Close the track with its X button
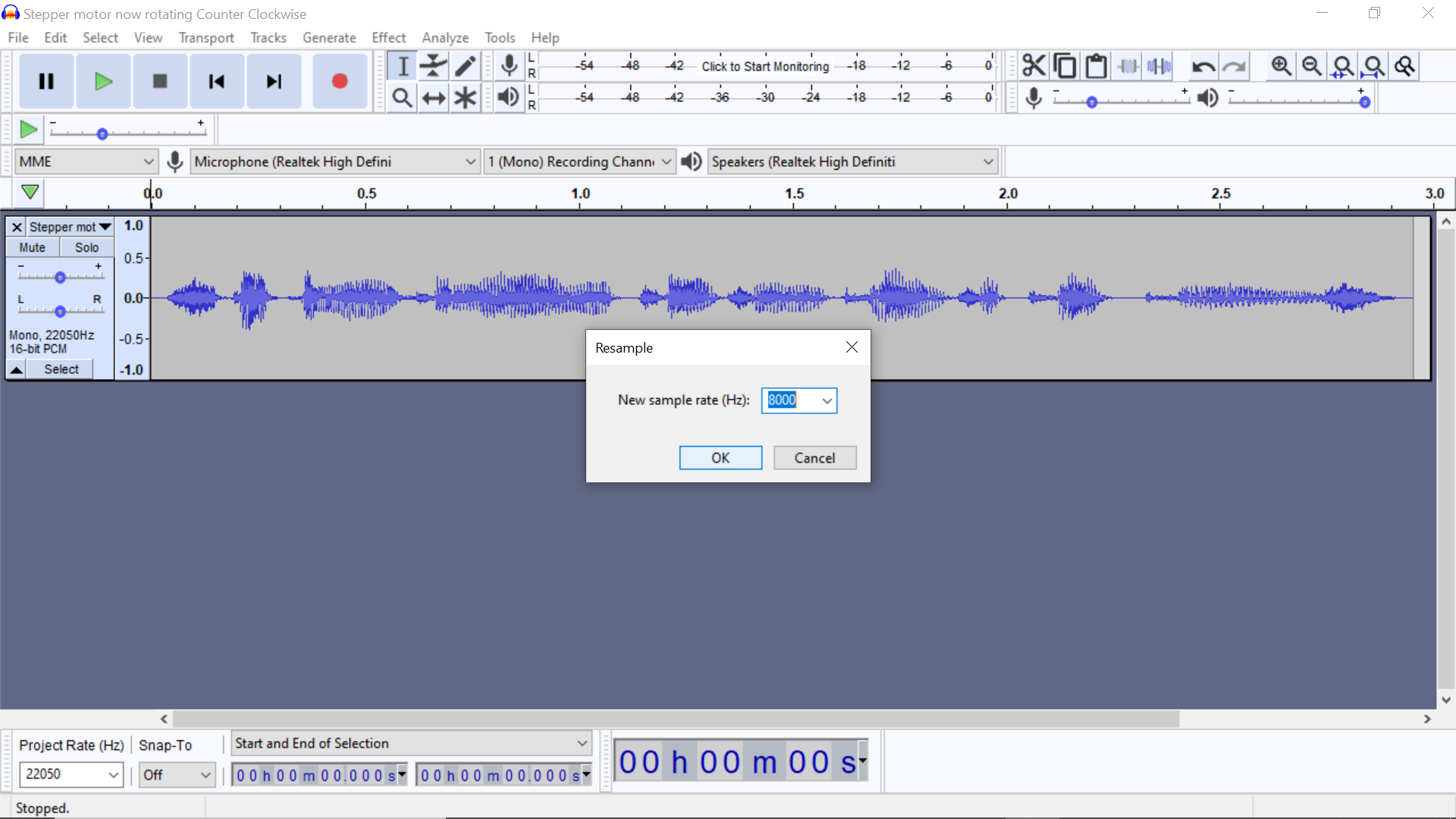This screenshot has width=1456, height=819. [x=17, y=227]
